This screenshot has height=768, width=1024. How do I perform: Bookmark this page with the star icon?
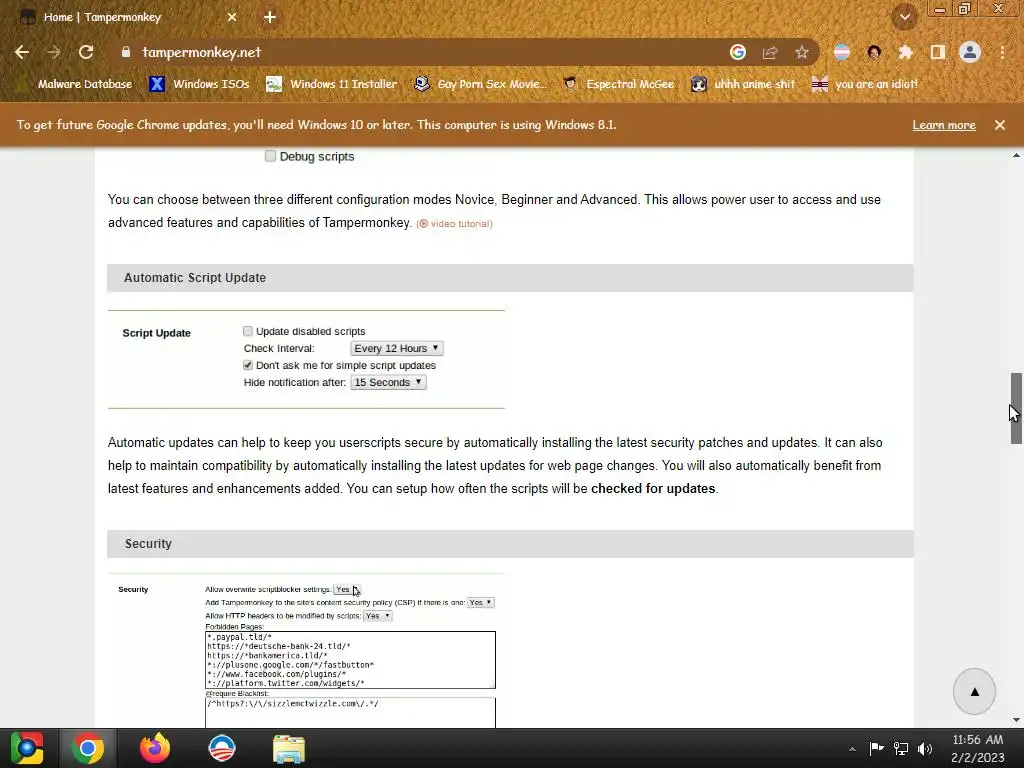coord(802,52)
